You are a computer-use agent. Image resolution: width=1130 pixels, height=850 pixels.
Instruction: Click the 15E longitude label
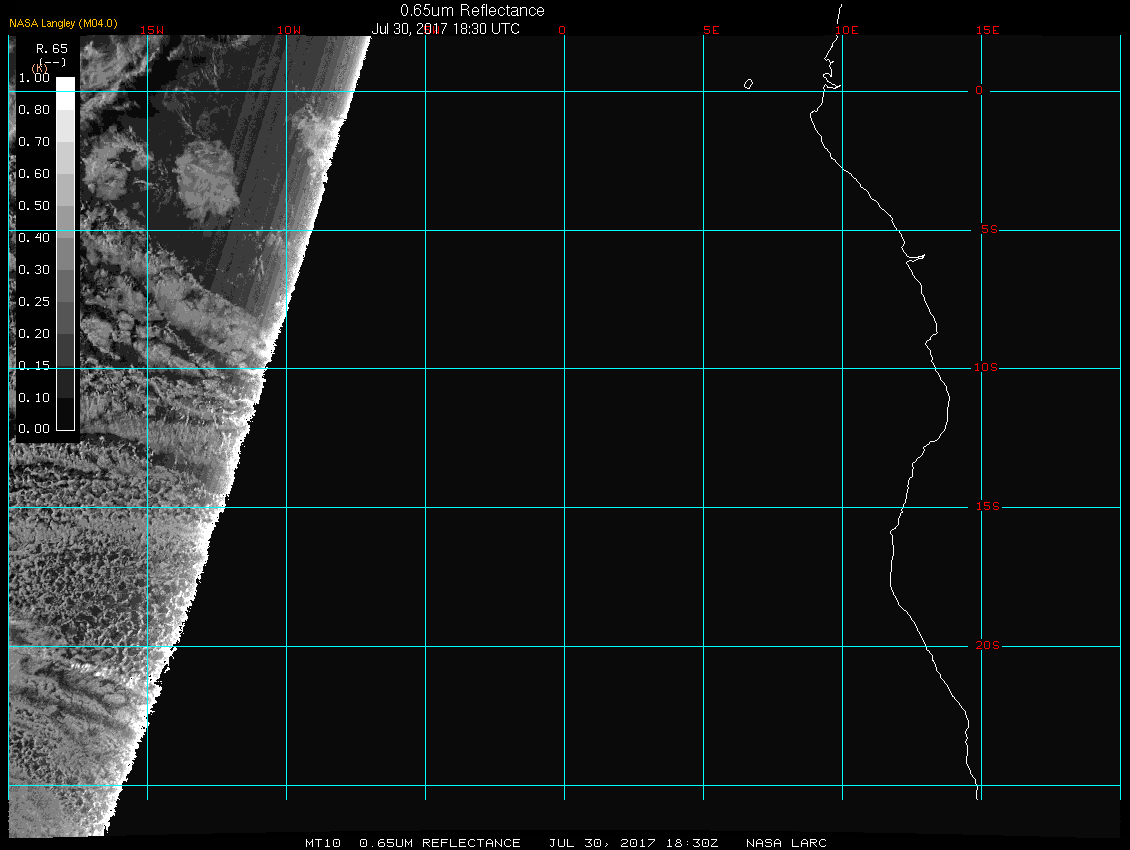[x=988, y=30]
